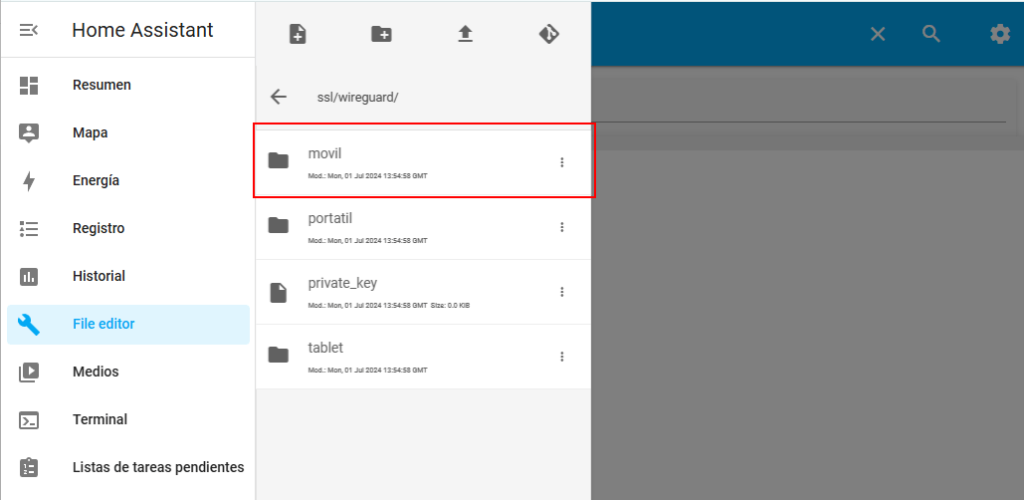Click the new file icon
Screen dimensions: 1024x500
coord(297,34)
